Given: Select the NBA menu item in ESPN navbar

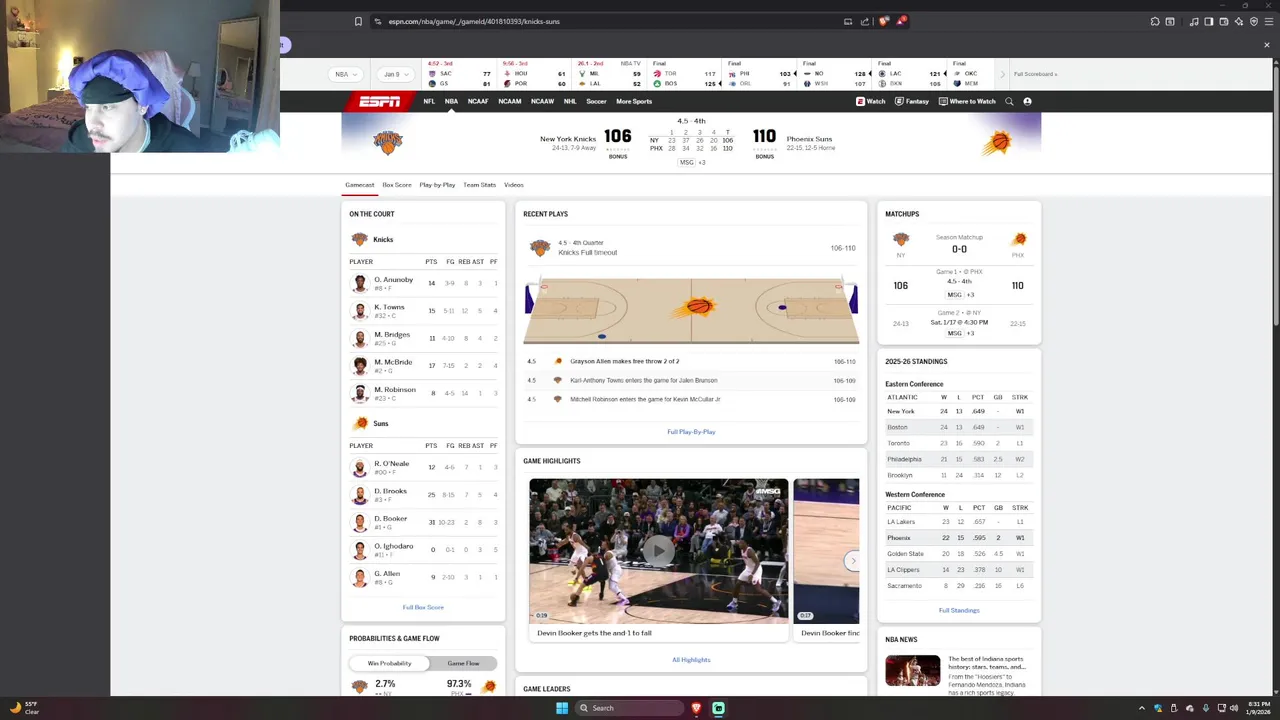Looking at the screenshot, I should [x=451, y=101].
